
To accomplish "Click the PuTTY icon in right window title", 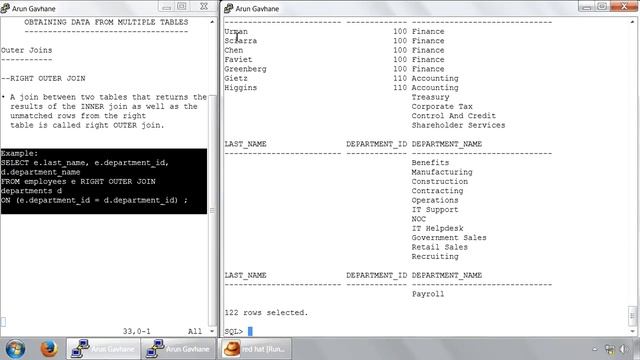I will [229, 8].
